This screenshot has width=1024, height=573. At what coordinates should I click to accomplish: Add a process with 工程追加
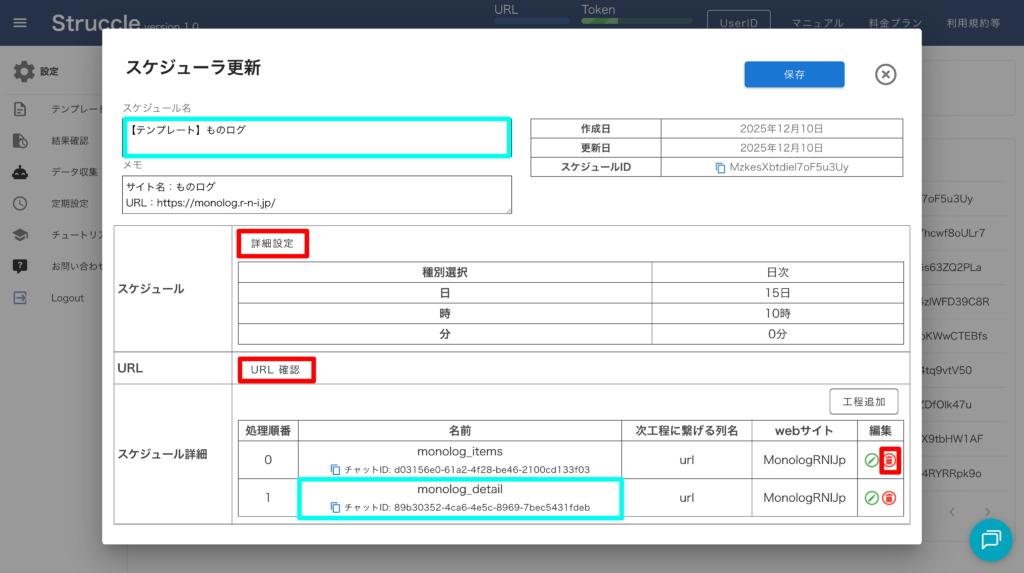pos(863,402)
